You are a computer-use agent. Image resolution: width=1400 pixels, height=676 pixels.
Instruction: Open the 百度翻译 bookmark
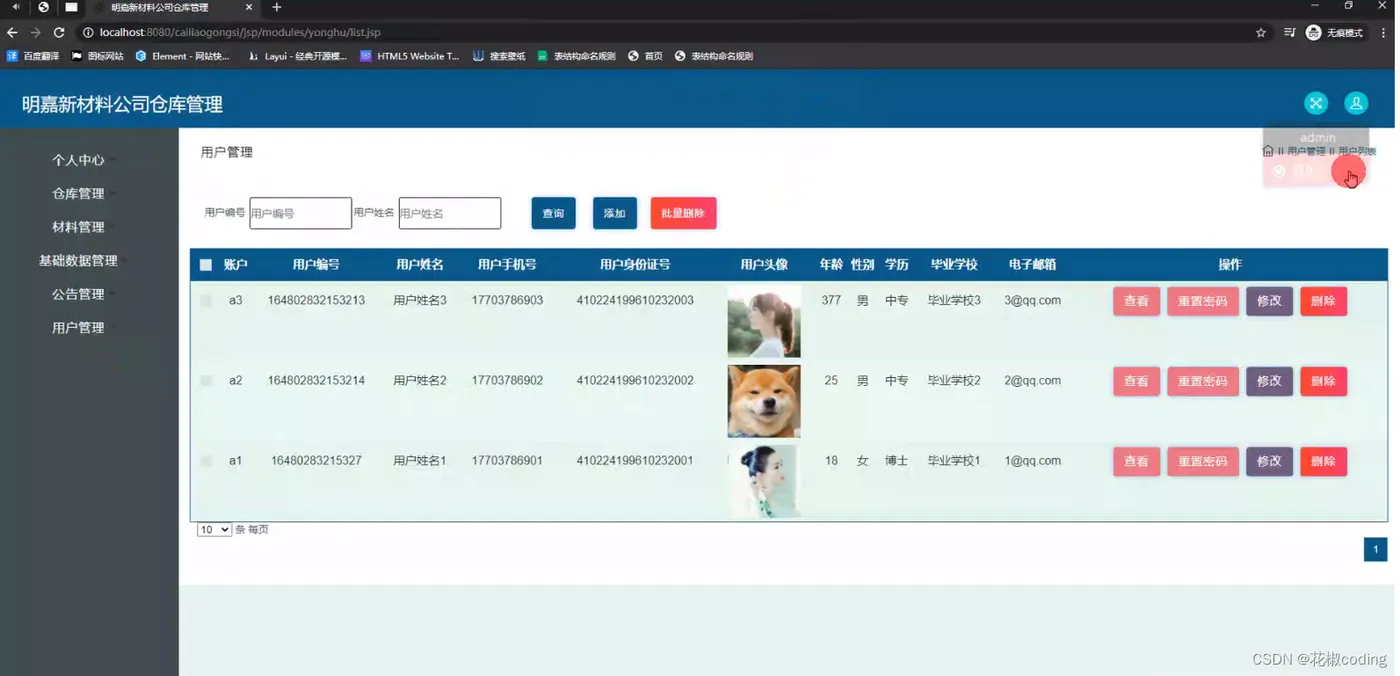[33, 56]
